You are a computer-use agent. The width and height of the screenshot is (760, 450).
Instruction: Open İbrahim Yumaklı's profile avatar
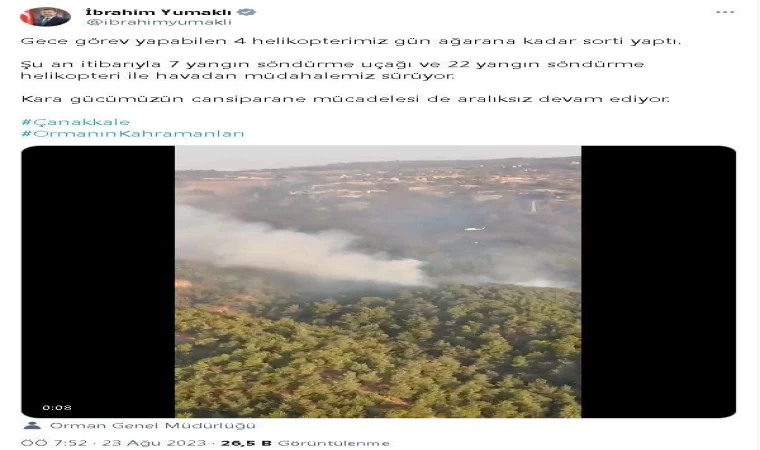click(45, 16)
